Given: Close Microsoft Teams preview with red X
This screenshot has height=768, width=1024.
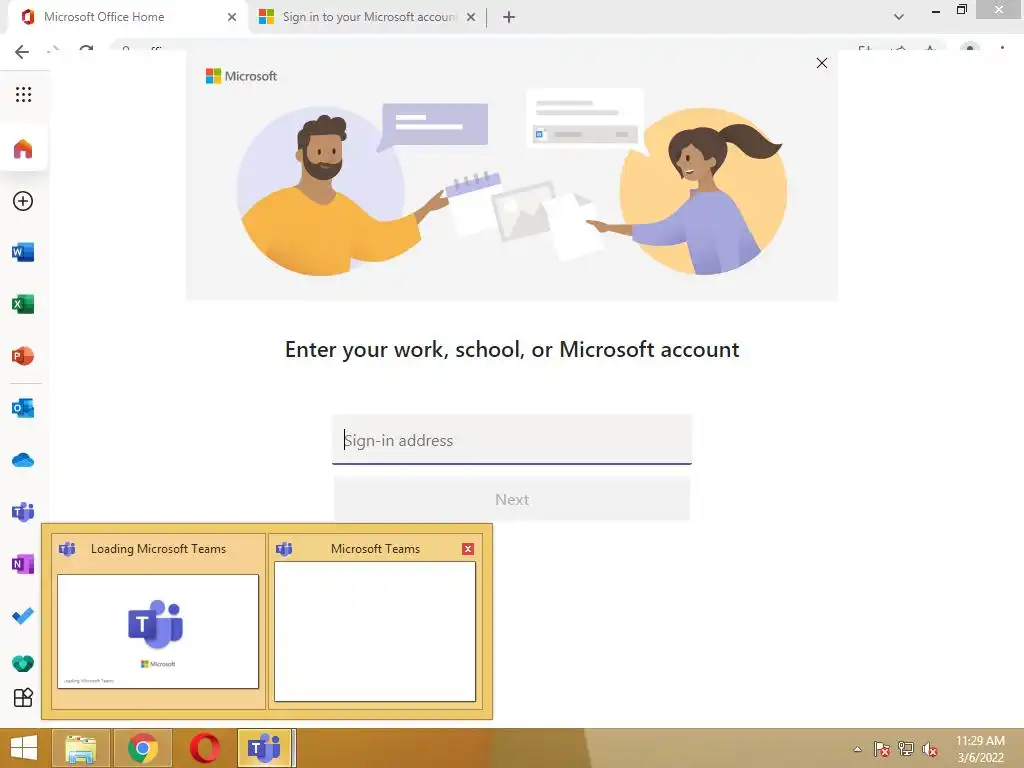Looking at the screenshot, I should pos(468,549).
